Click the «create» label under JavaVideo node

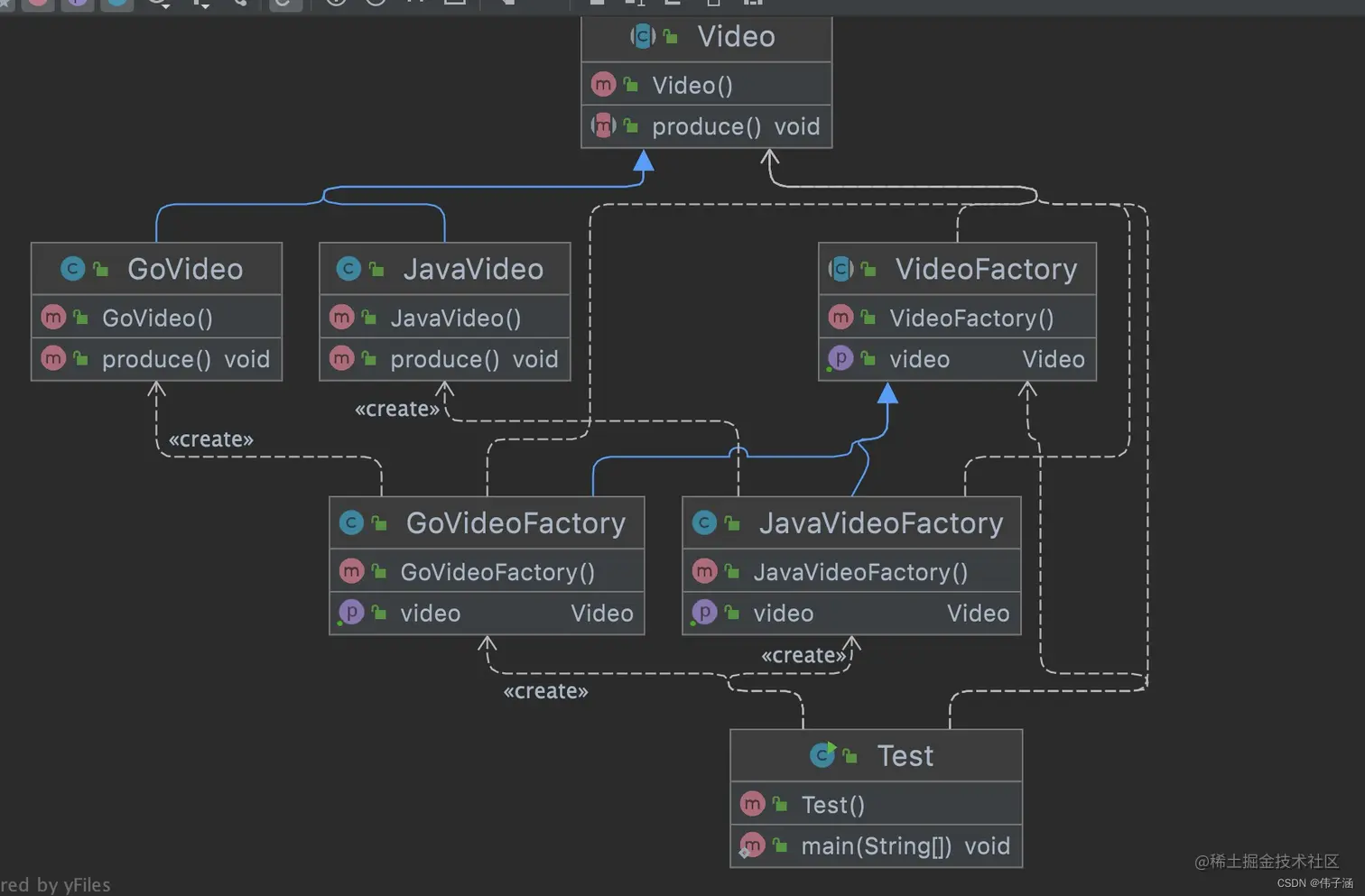(397, 410)
